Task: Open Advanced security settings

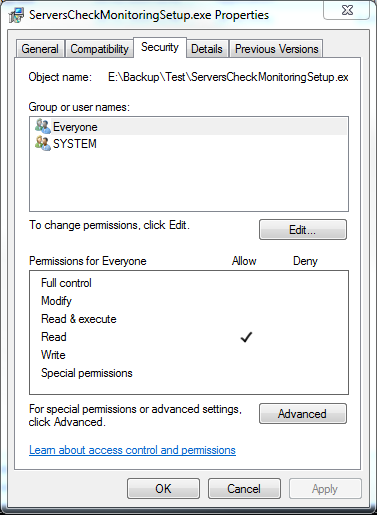Action: click(303, 414)
